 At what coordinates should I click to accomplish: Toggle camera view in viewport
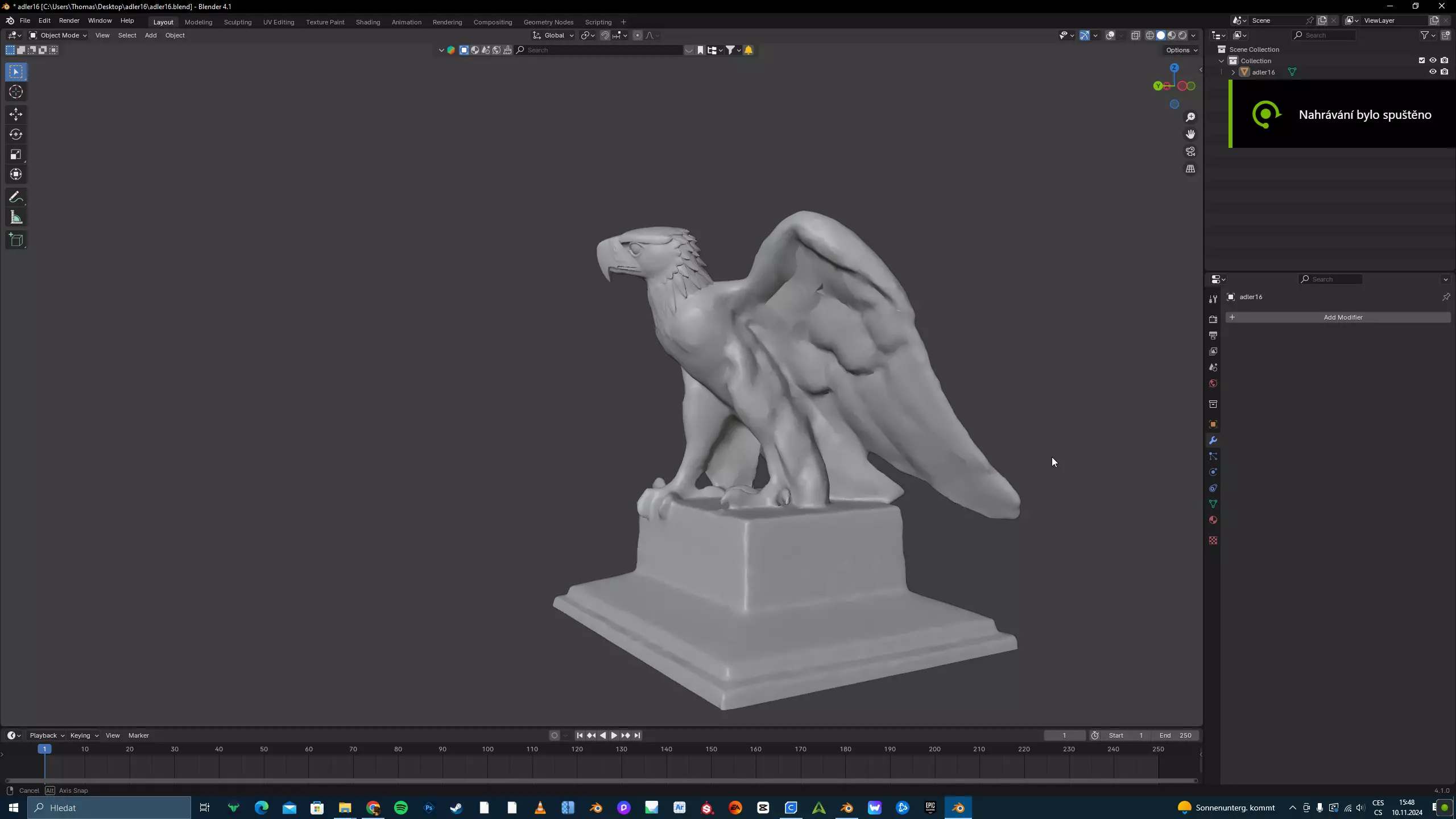click(1190, 152)
